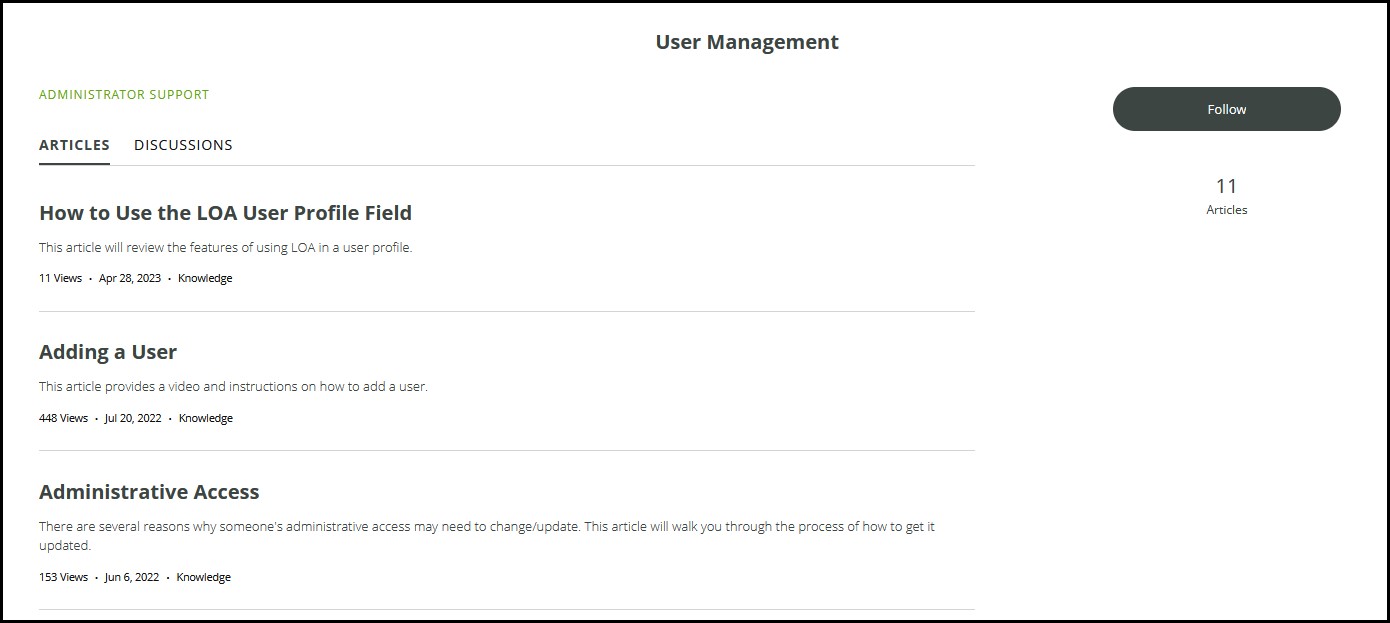The height and width of the screenshot is (623, 1390).
Task: Click the Jul 20, 2022 date label
Action: click(132, 418)
